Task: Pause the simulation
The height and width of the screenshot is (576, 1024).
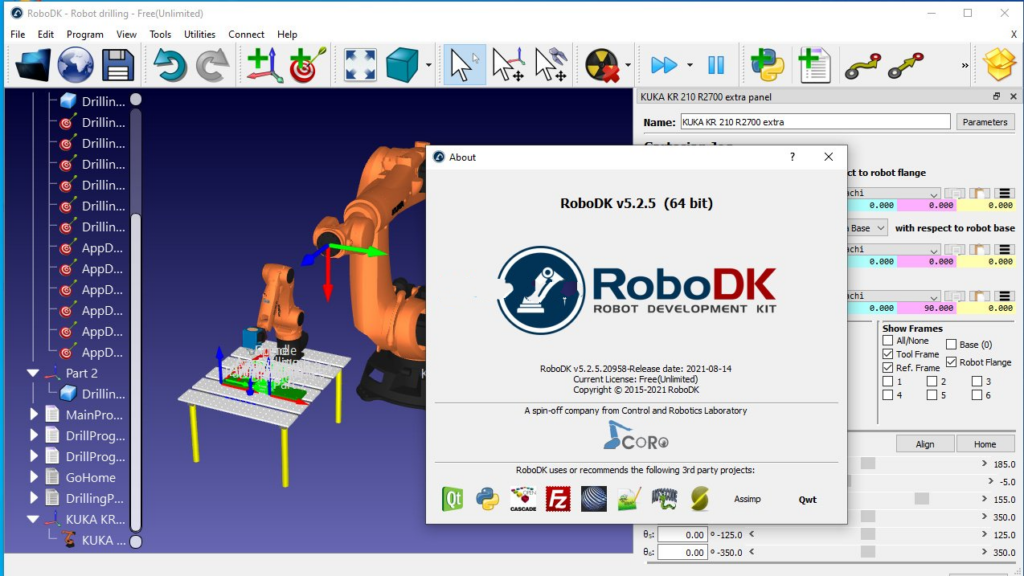Action: point(716,63)
